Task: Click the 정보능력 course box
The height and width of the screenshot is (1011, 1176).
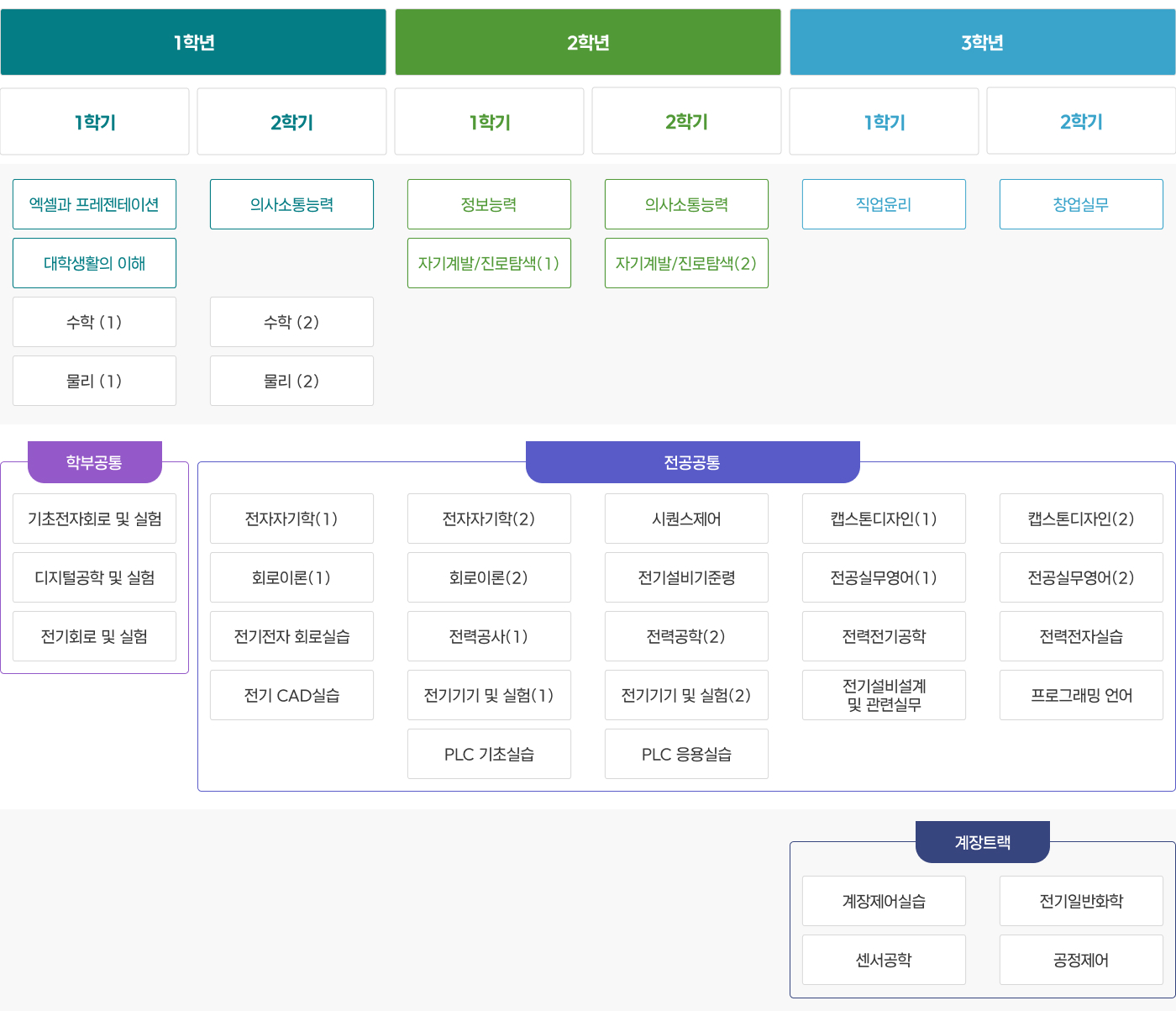Action: tap(489, 204)
